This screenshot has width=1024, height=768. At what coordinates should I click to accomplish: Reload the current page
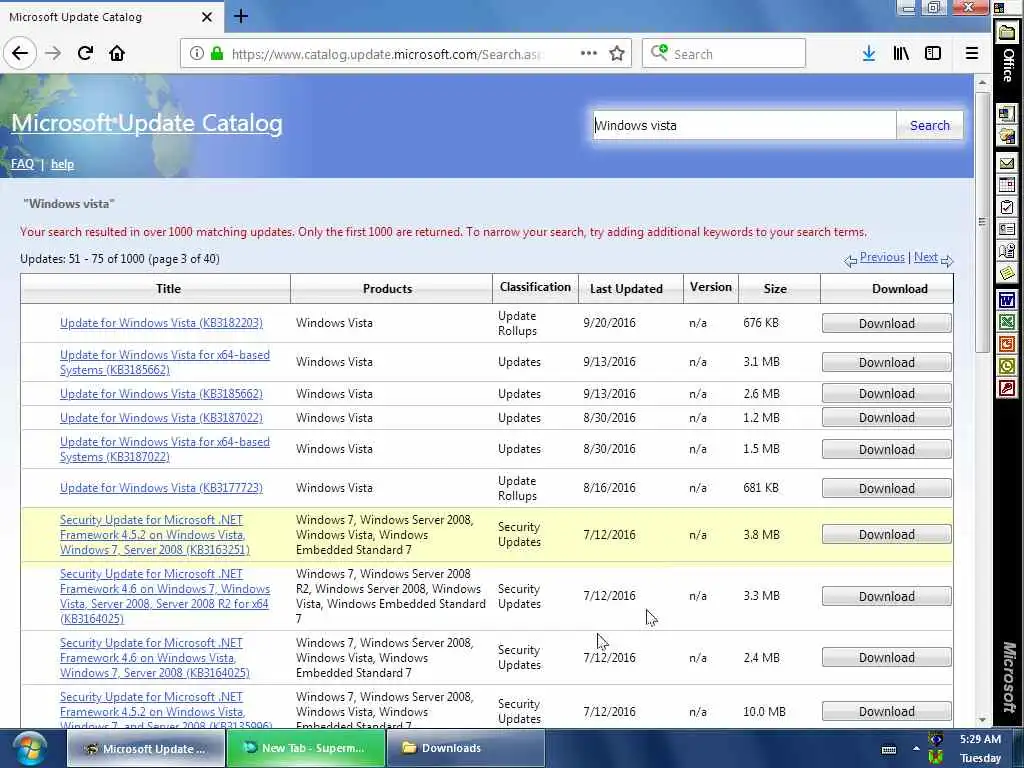85,53
